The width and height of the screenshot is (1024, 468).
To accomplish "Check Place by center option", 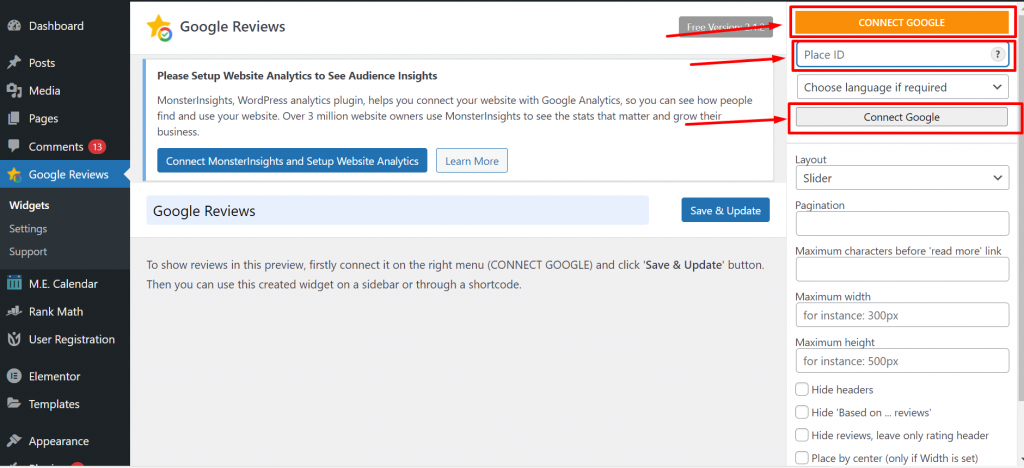I will coord(801,458).
